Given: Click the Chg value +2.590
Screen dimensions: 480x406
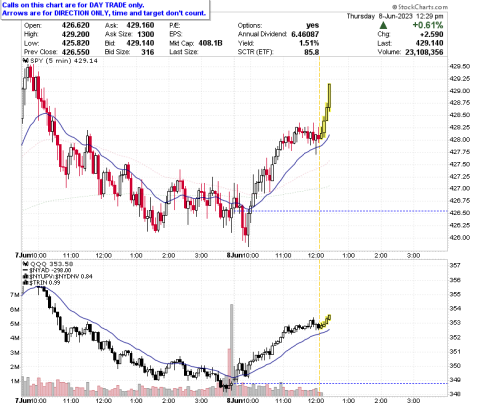Looking at the screenshot, I should 431,34.
